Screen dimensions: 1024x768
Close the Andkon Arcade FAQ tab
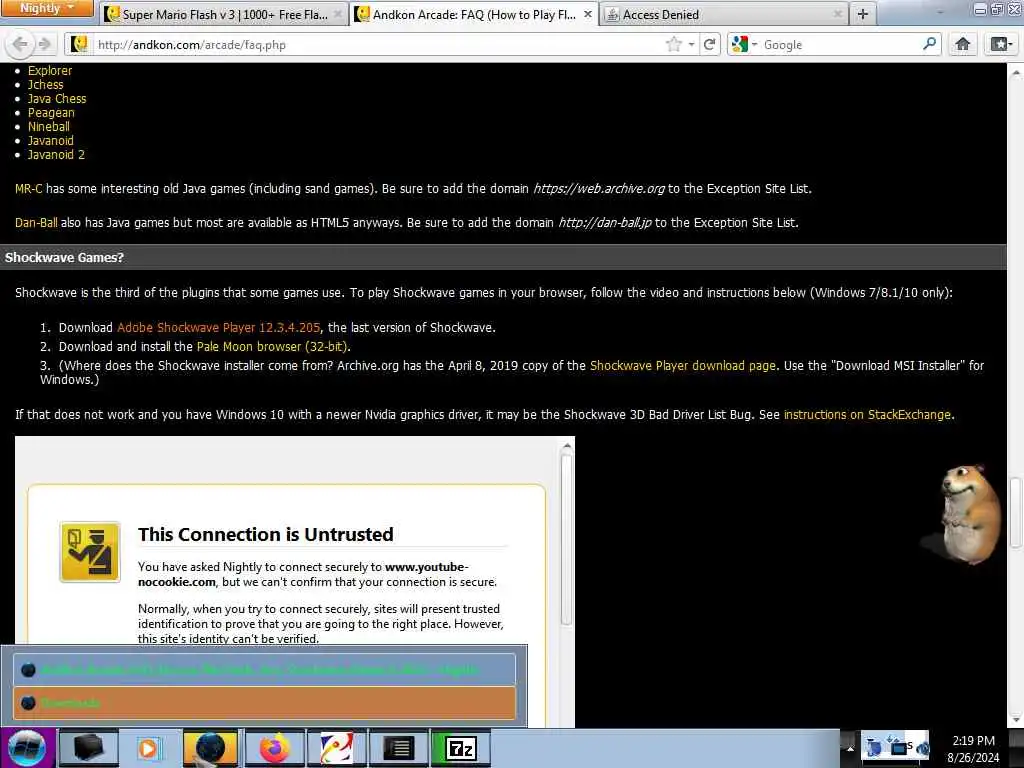[x=587, y=14]
